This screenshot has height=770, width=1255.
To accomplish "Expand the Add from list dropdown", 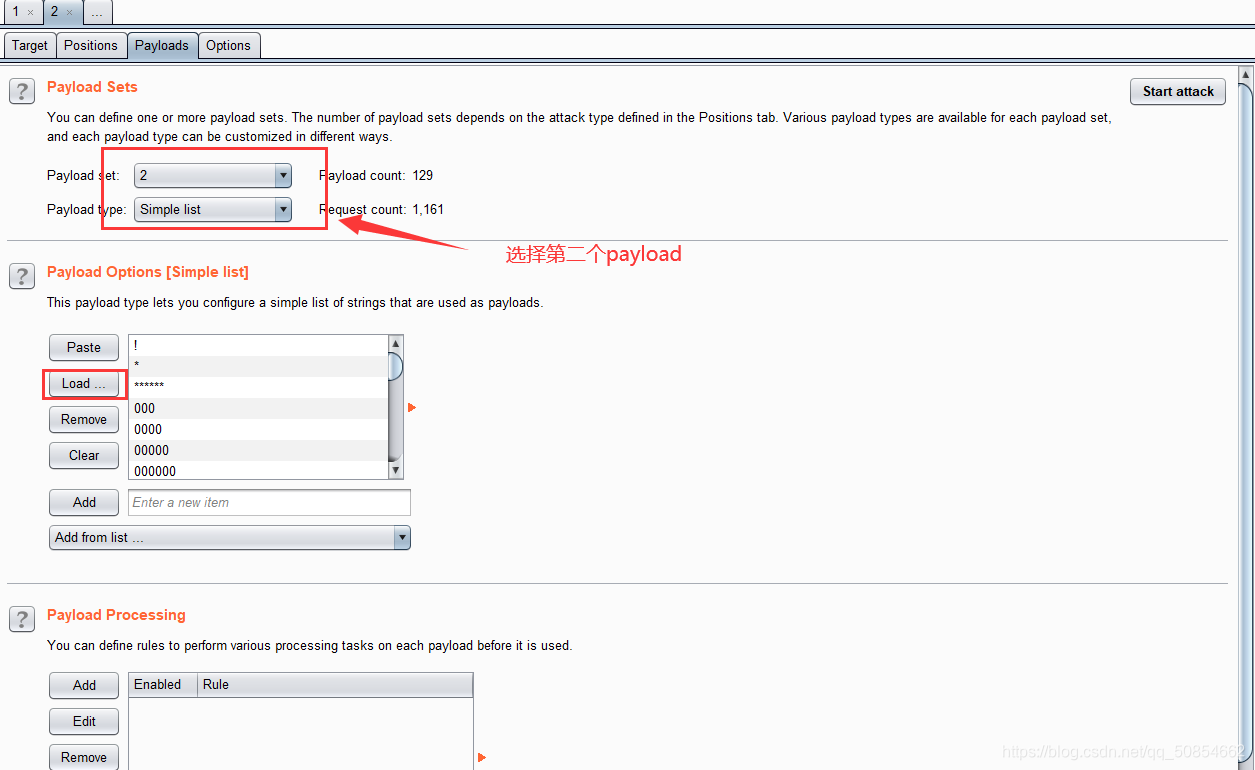I will [230, 537].
